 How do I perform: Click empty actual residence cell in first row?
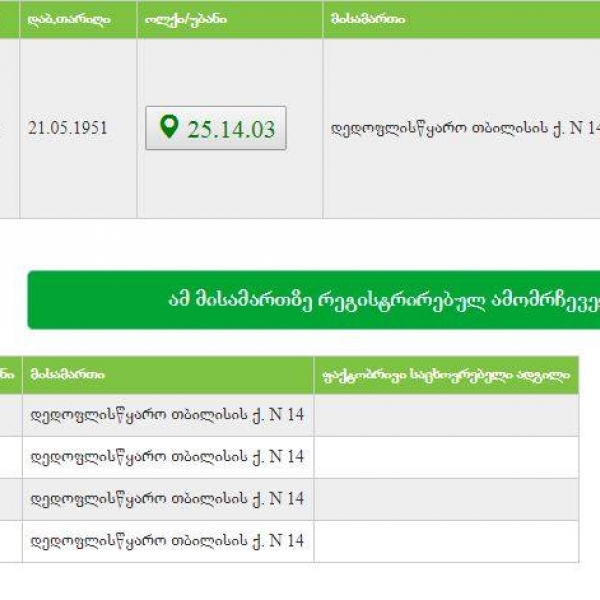coord(445,415)
